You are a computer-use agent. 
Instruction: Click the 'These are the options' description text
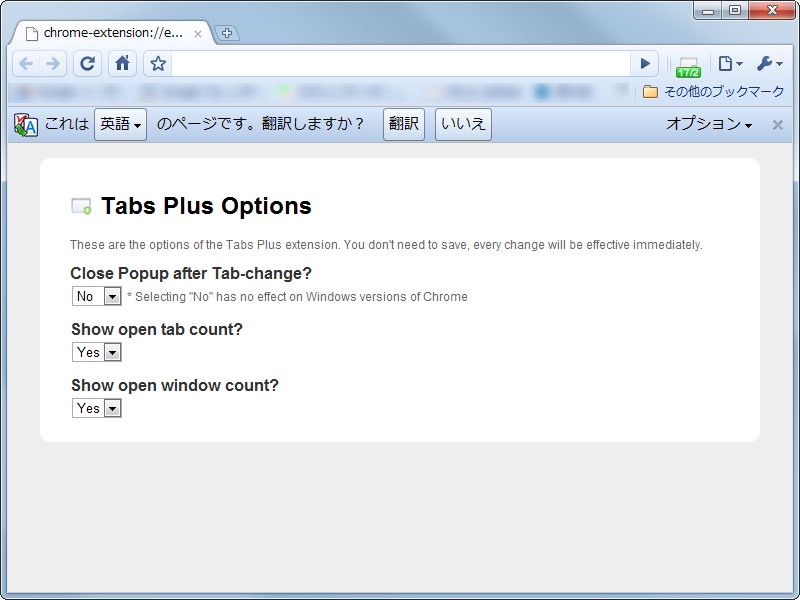pyautogui.click(x=386, y=245)
